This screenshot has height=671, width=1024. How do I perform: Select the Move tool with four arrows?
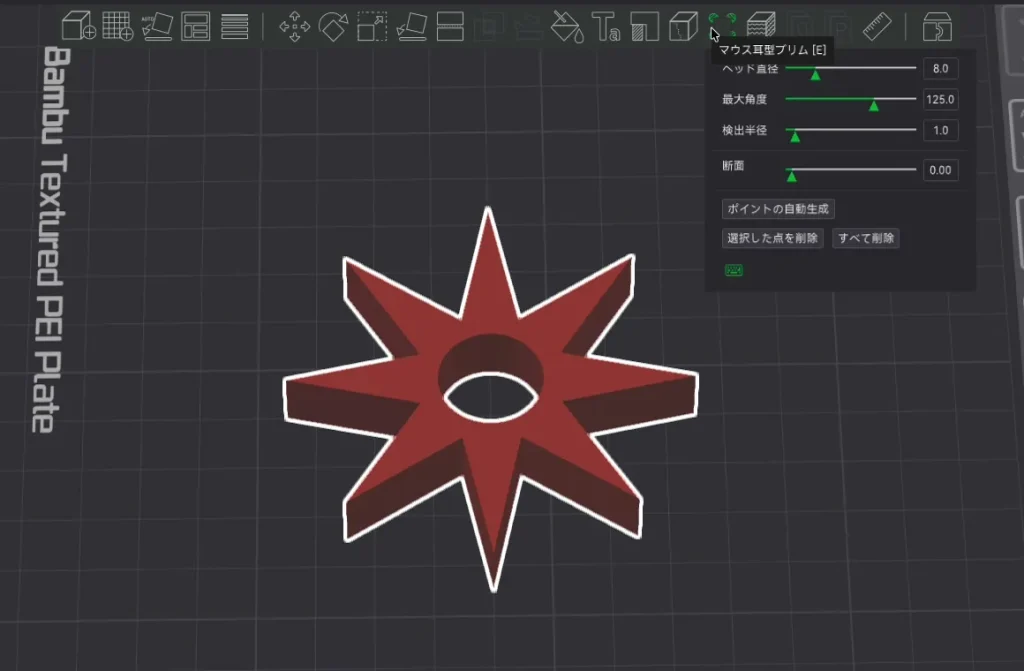(295, 27)
